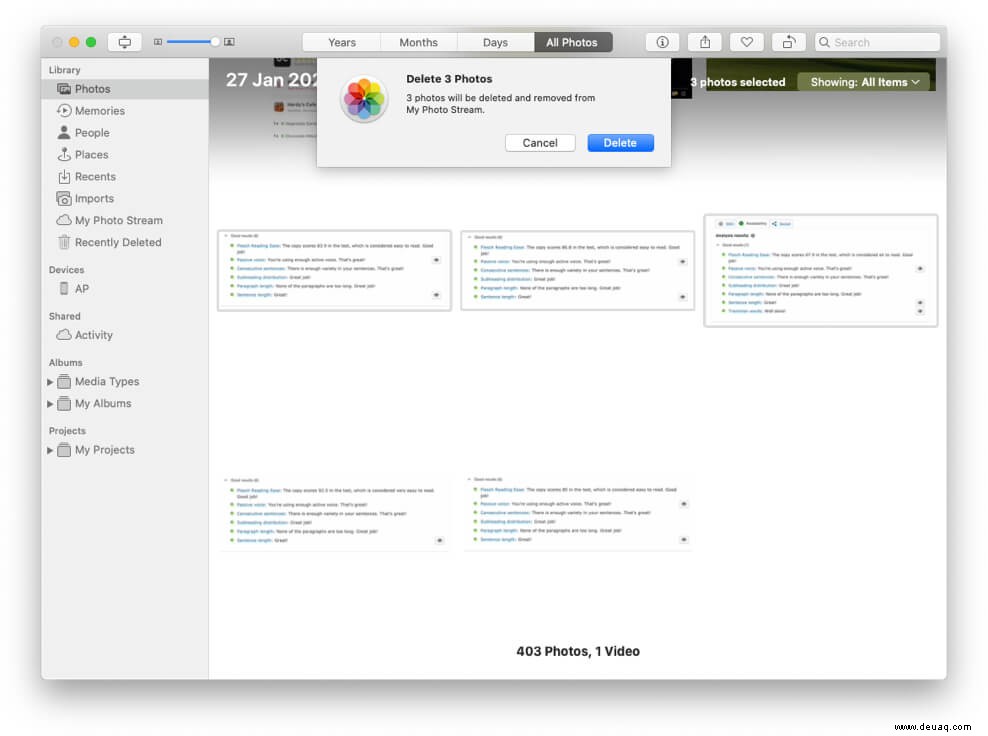Screen dimensions: 988x736
Task: Confirm deletion with the Delete button
Action: 620,143
